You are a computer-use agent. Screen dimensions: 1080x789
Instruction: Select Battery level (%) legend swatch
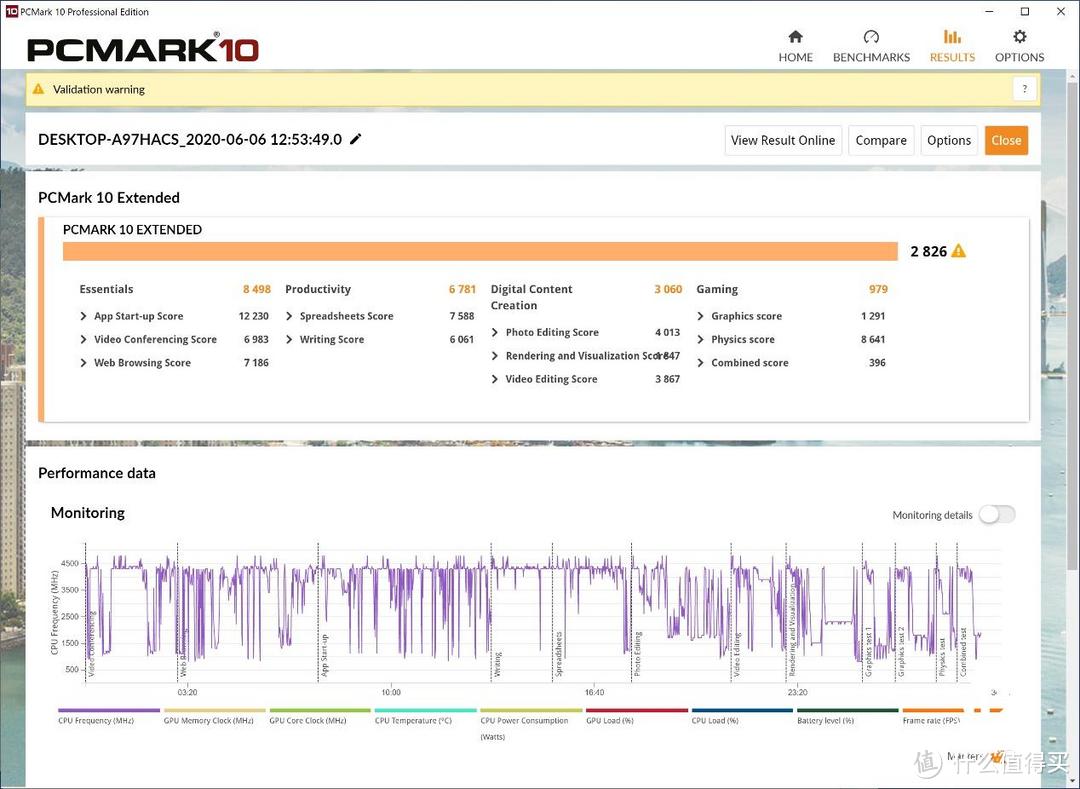(x=847, y=710)
